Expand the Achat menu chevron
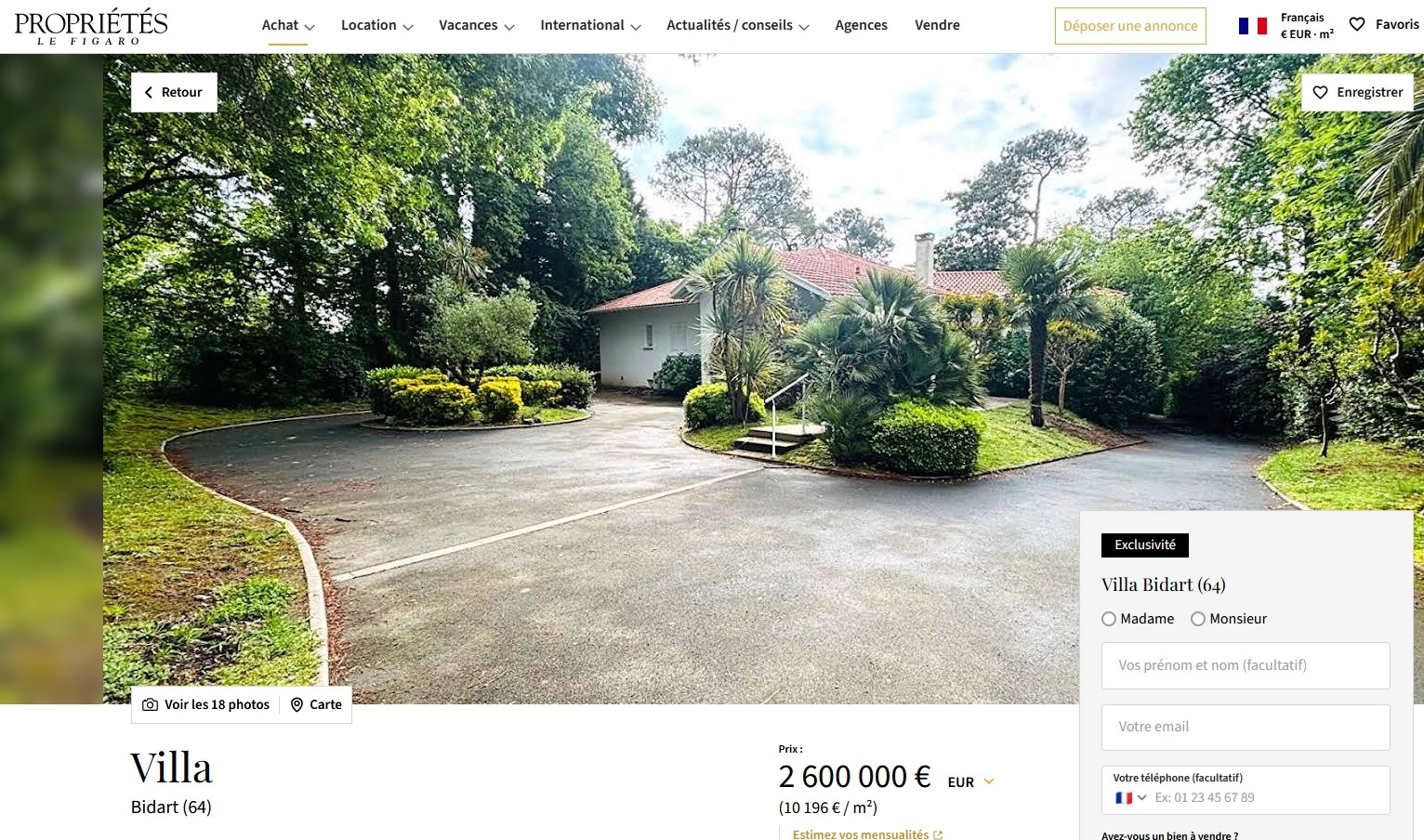 pyautogui.click(x=310, y=27)
